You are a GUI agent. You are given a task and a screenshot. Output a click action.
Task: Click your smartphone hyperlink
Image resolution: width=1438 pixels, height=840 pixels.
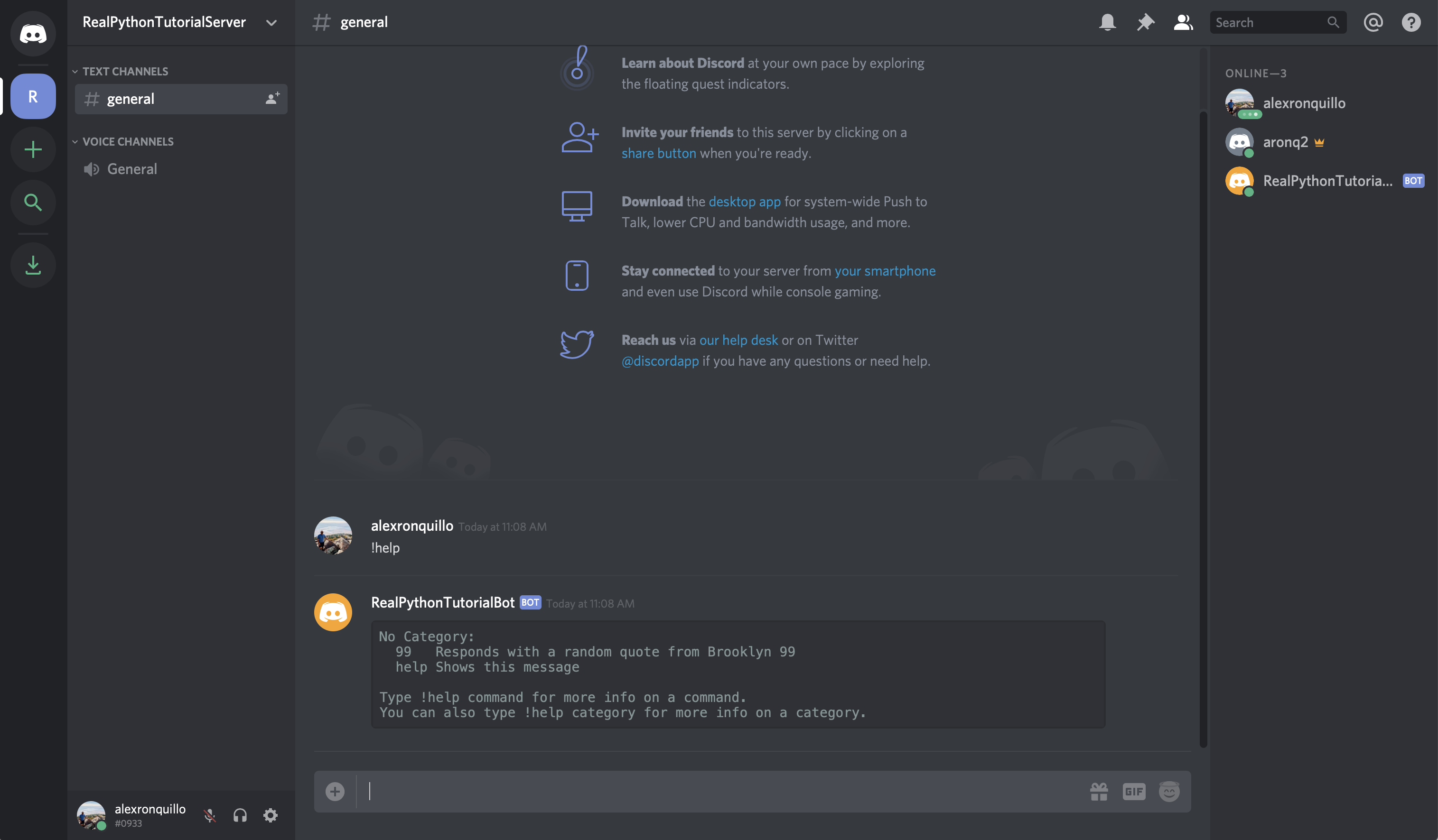coord(885,271)
